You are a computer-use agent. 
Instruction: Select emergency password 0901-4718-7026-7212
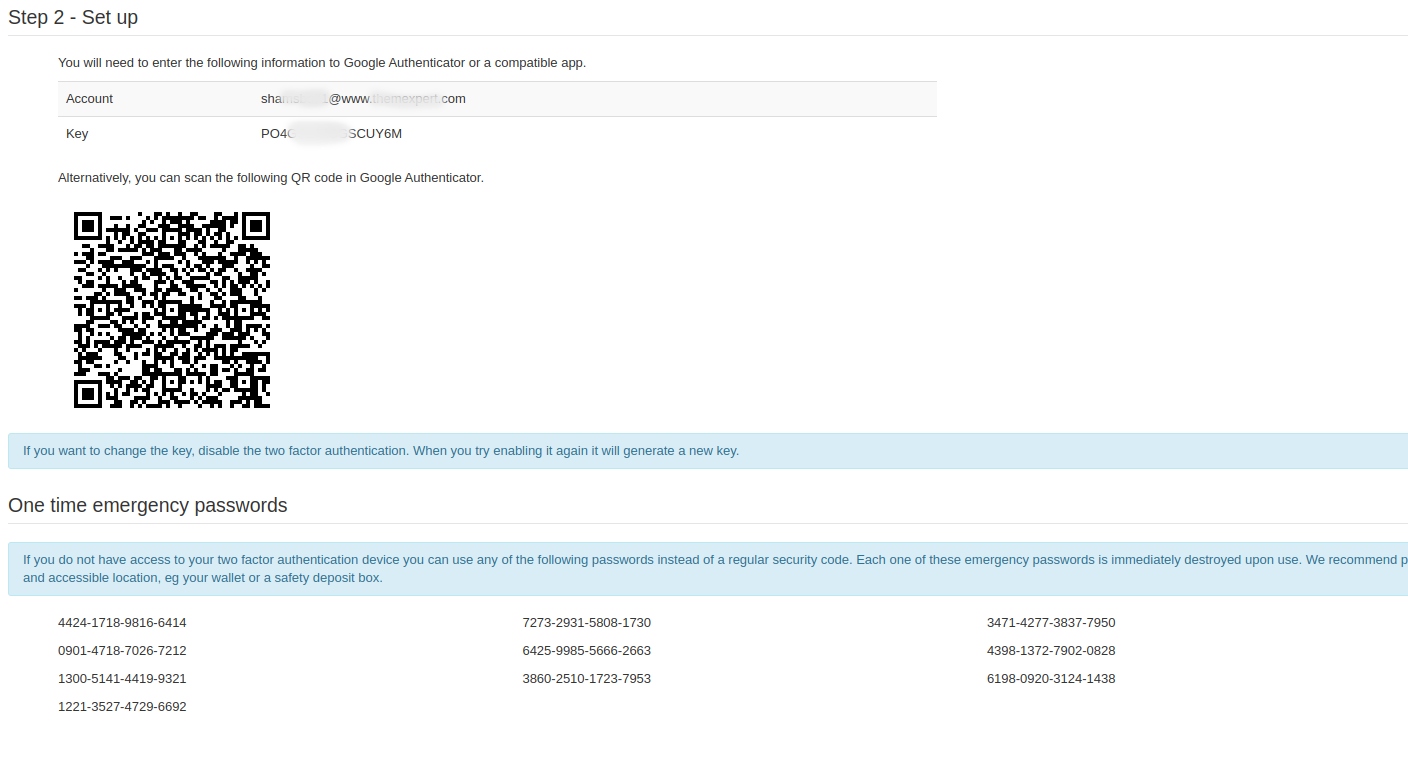pos(122,650)
